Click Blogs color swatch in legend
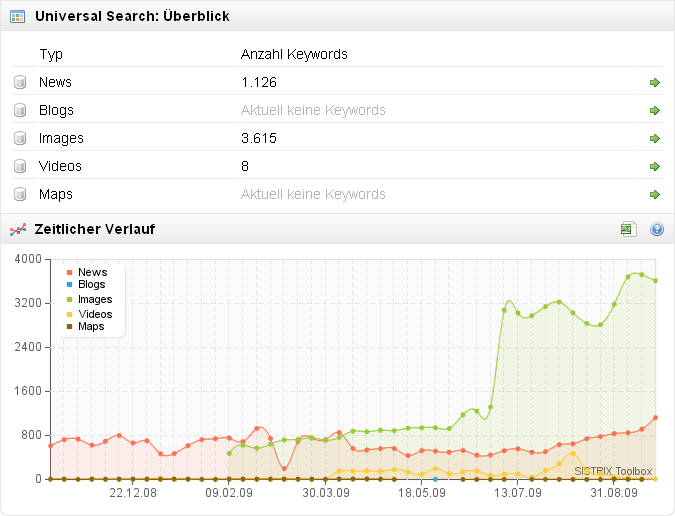Image resolution: width=675 pixels, height=516 pixels. [x=69, y=285]
